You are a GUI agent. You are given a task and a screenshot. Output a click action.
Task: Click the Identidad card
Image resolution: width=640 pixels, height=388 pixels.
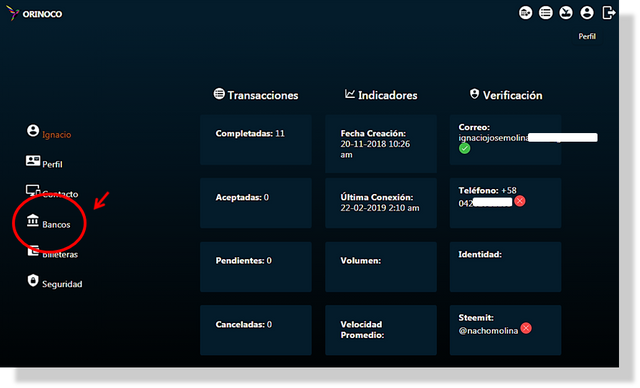point(505,267)
